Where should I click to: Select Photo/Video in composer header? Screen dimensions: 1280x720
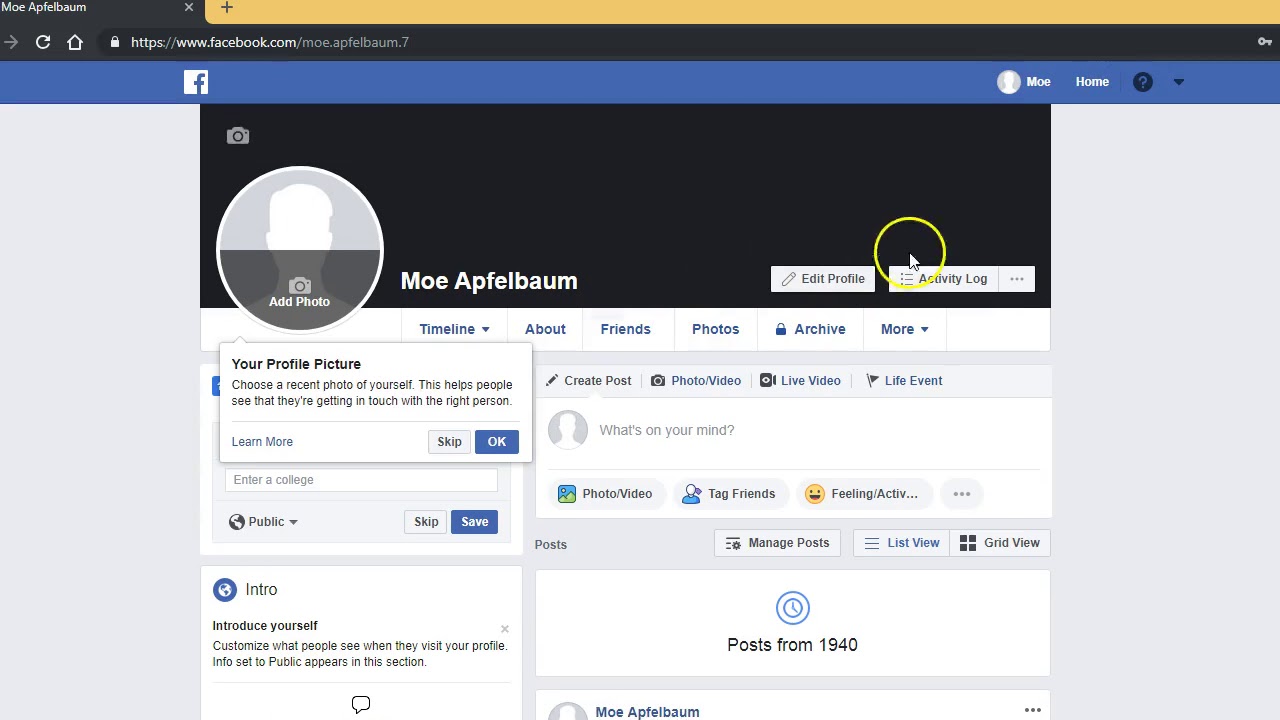[696, 381]
